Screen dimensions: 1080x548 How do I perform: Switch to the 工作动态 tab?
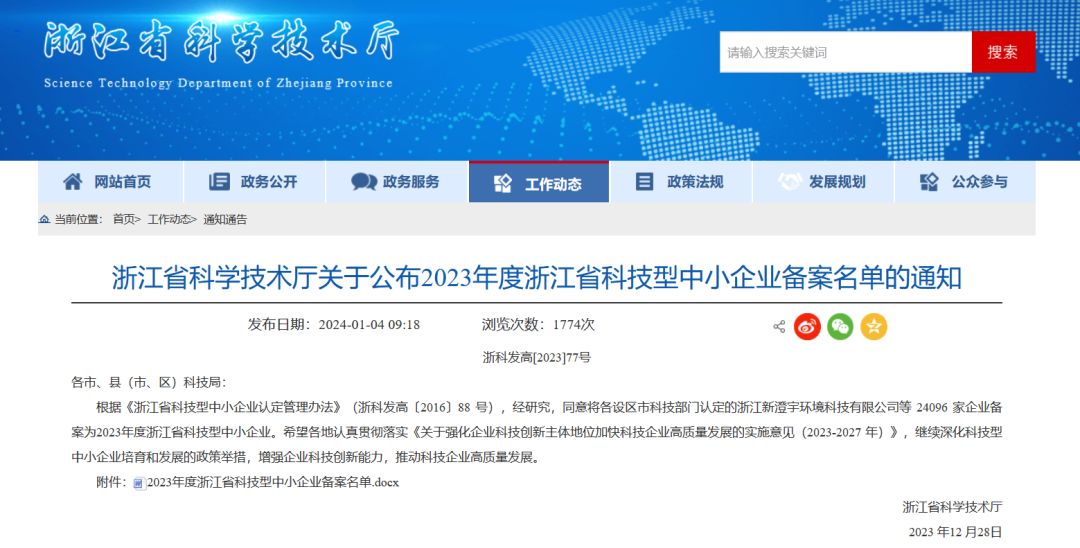tap(539, 183)
